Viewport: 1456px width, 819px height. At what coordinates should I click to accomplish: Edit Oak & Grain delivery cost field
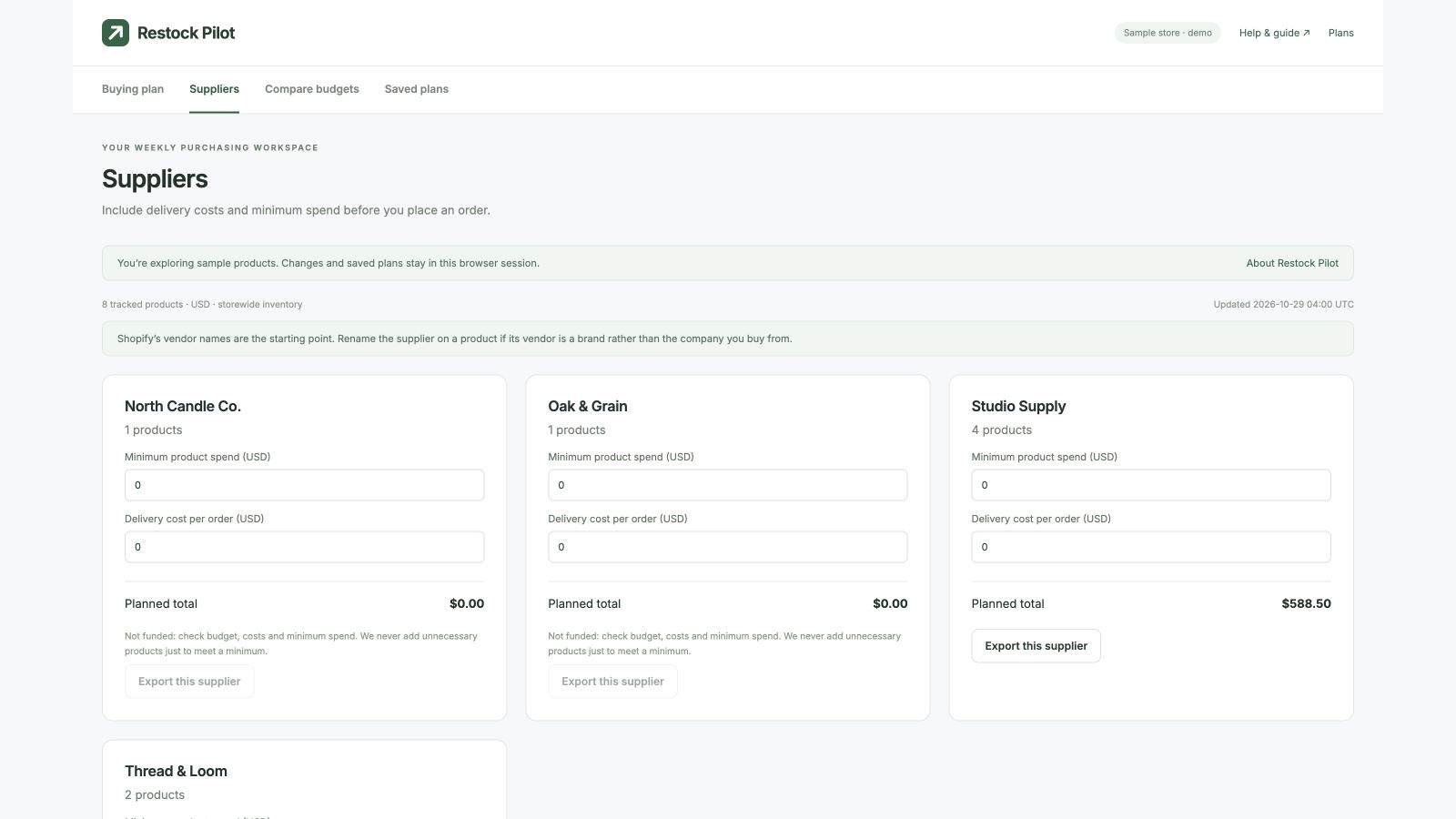pyautogui.click(x=727, y=547)
